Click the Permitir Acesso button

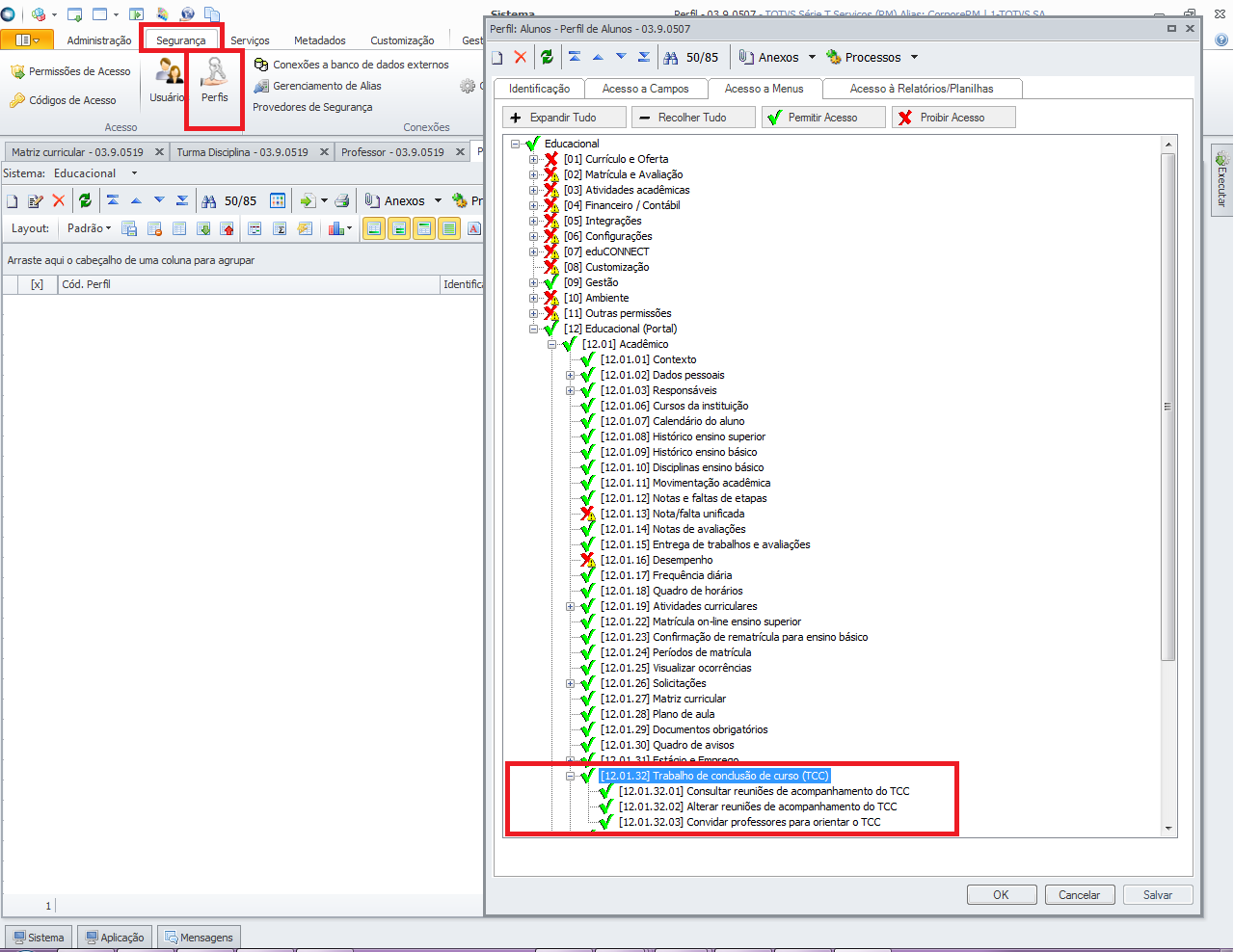pos(822,118)
